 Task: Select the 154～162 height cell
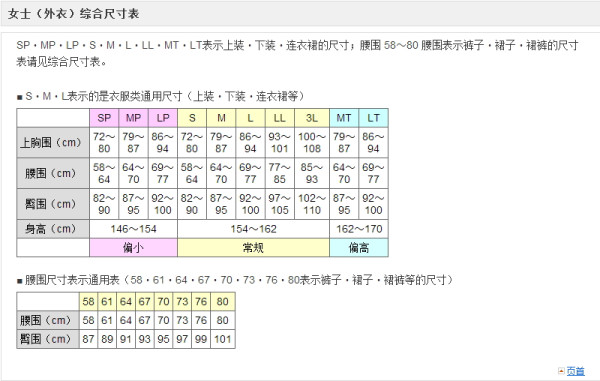pos(253,229)
